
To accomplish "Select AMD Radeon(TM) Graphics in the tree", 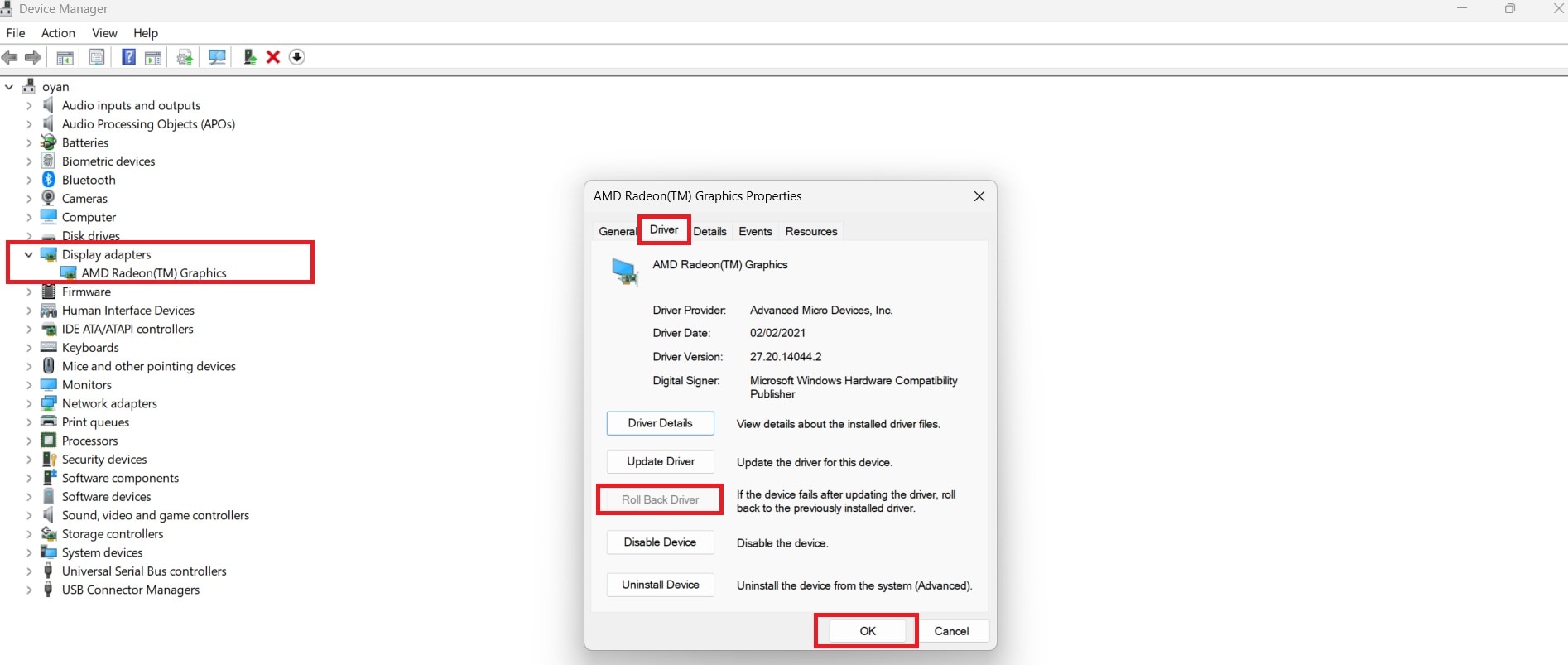I will (x=154, y=272).
